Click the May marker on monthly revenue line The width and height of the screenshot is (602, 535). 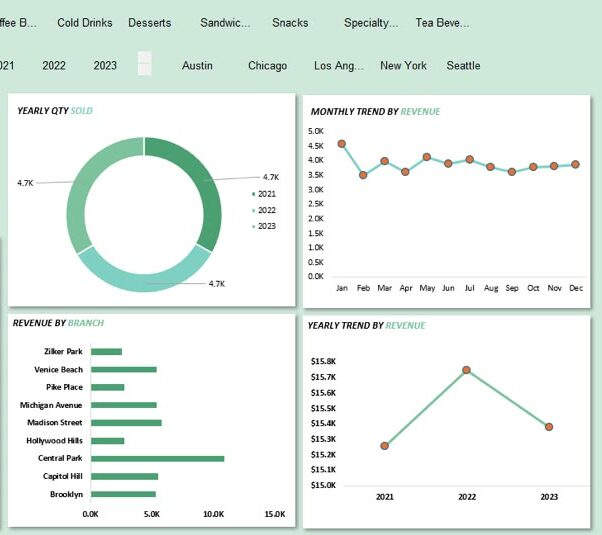427,157
